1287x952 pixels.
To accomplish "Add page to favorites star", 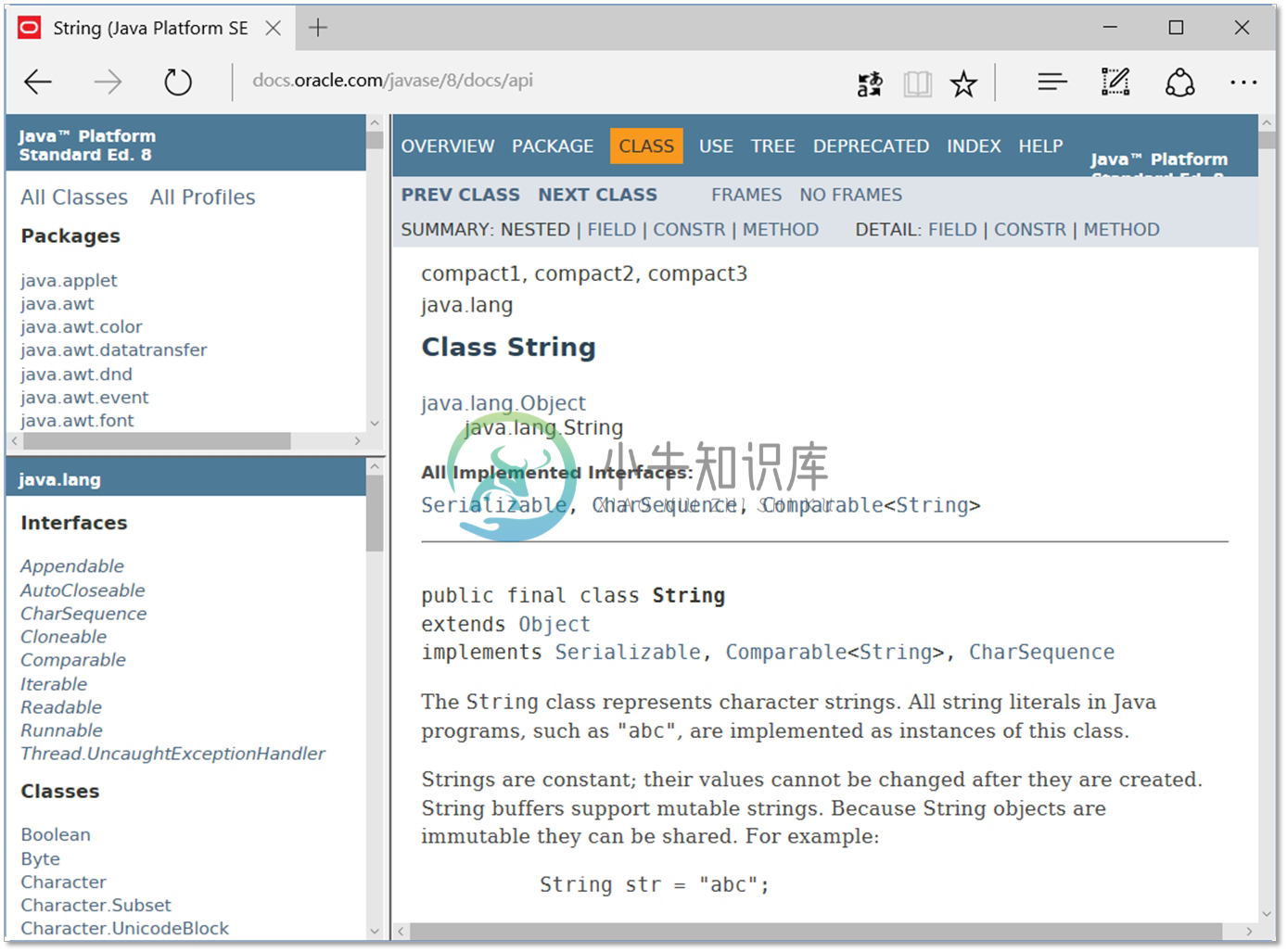I will [x=964, y=84].
